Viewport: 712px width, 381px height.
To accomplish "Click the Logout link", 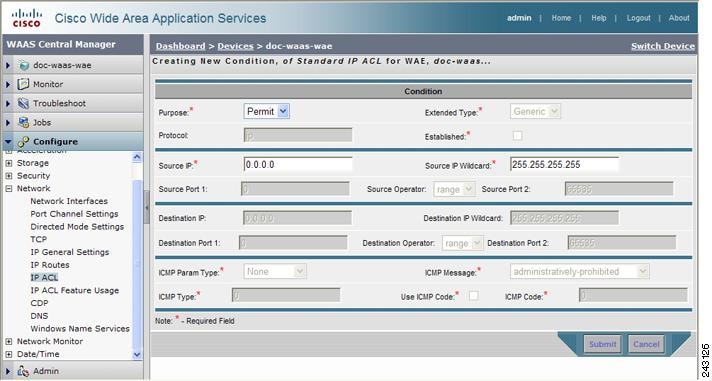I will (638, 18).
